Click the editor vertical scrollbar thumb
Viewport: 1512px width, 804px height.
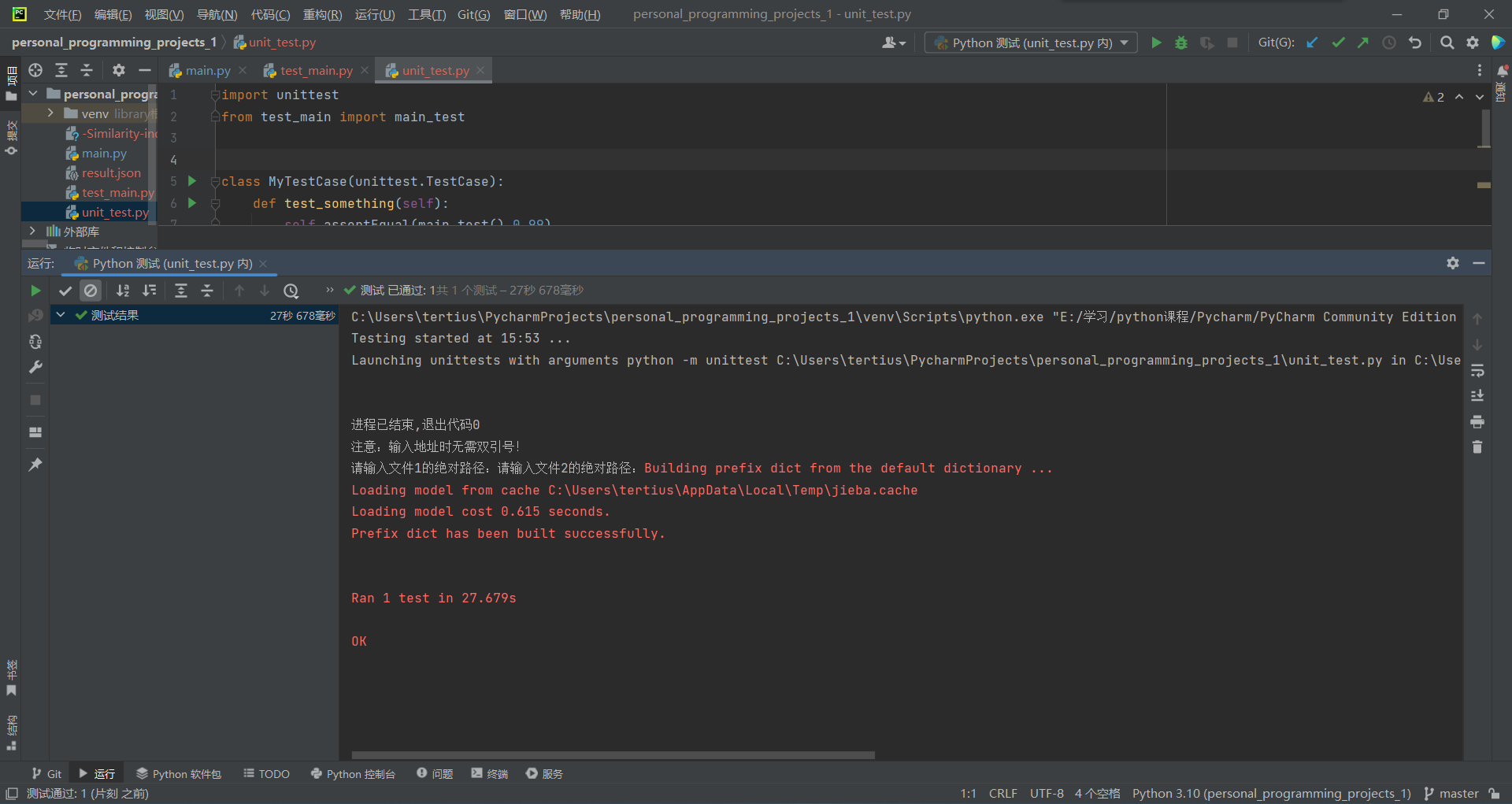(1484, 128)
